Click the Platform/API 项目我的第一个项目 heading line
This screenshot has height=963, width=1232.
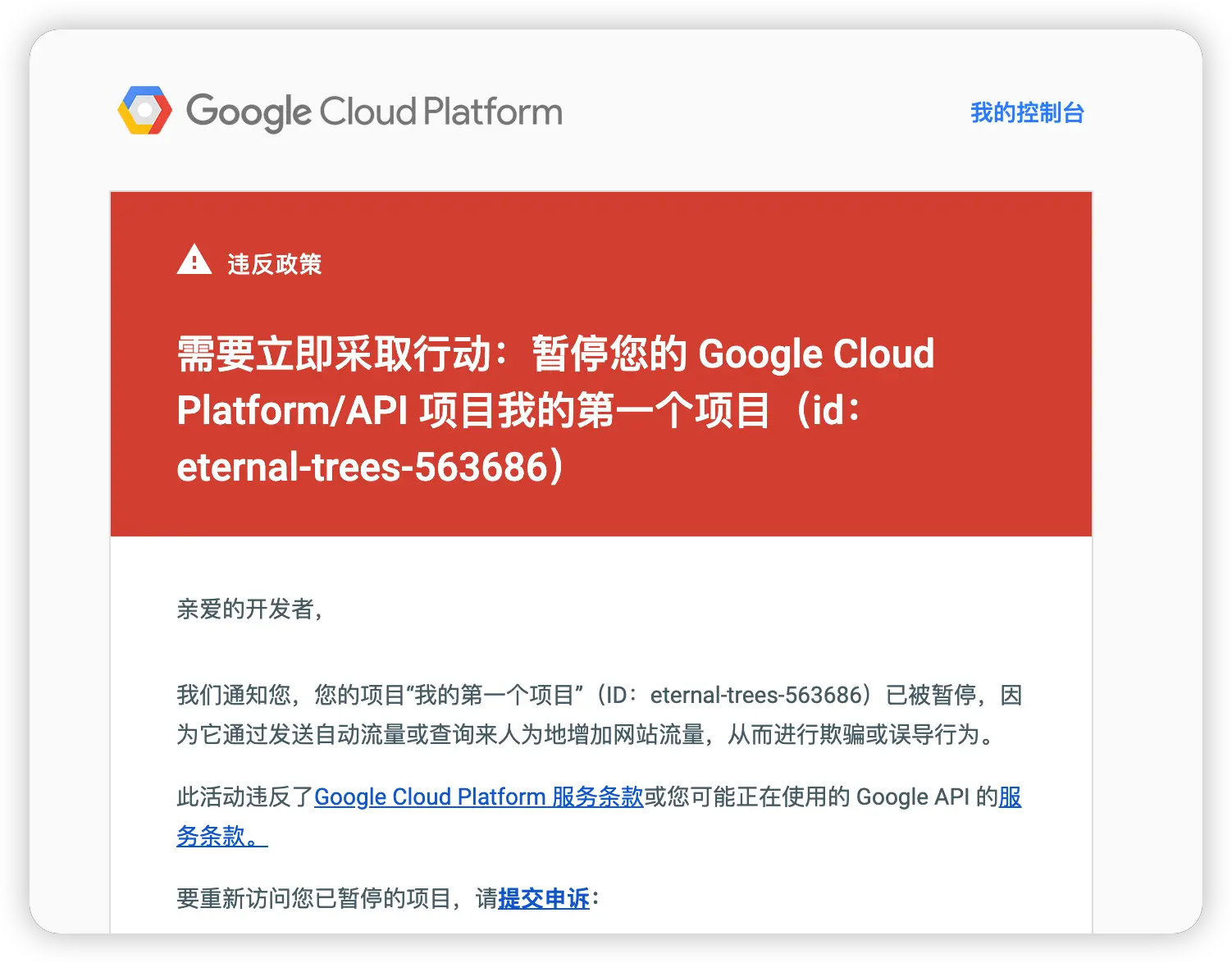(x=473, y=410)
